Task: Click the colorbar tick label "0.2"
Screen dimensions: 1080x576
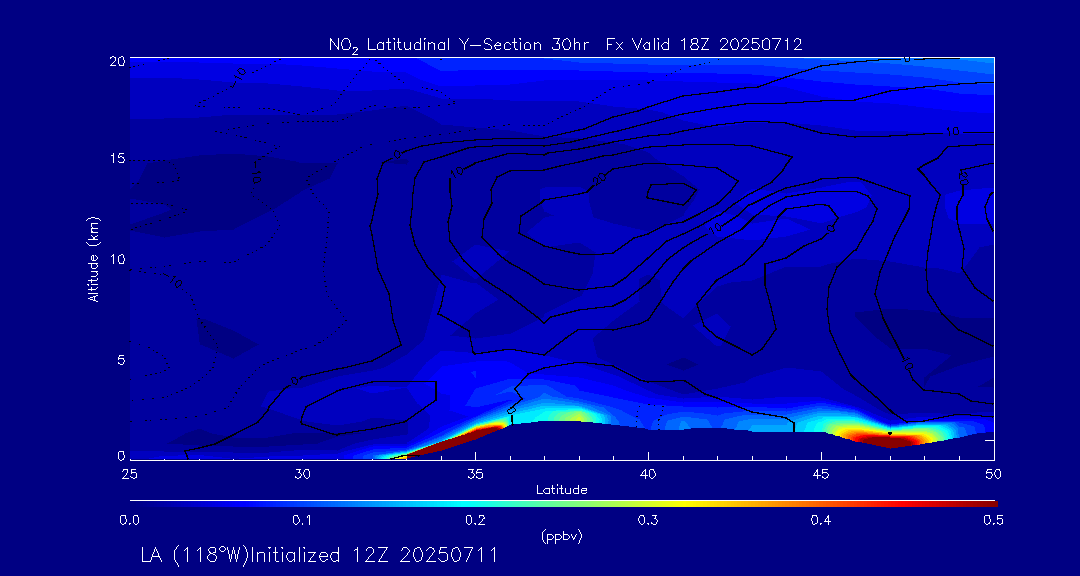Action: pyautogui.click(x=475, y=521)
